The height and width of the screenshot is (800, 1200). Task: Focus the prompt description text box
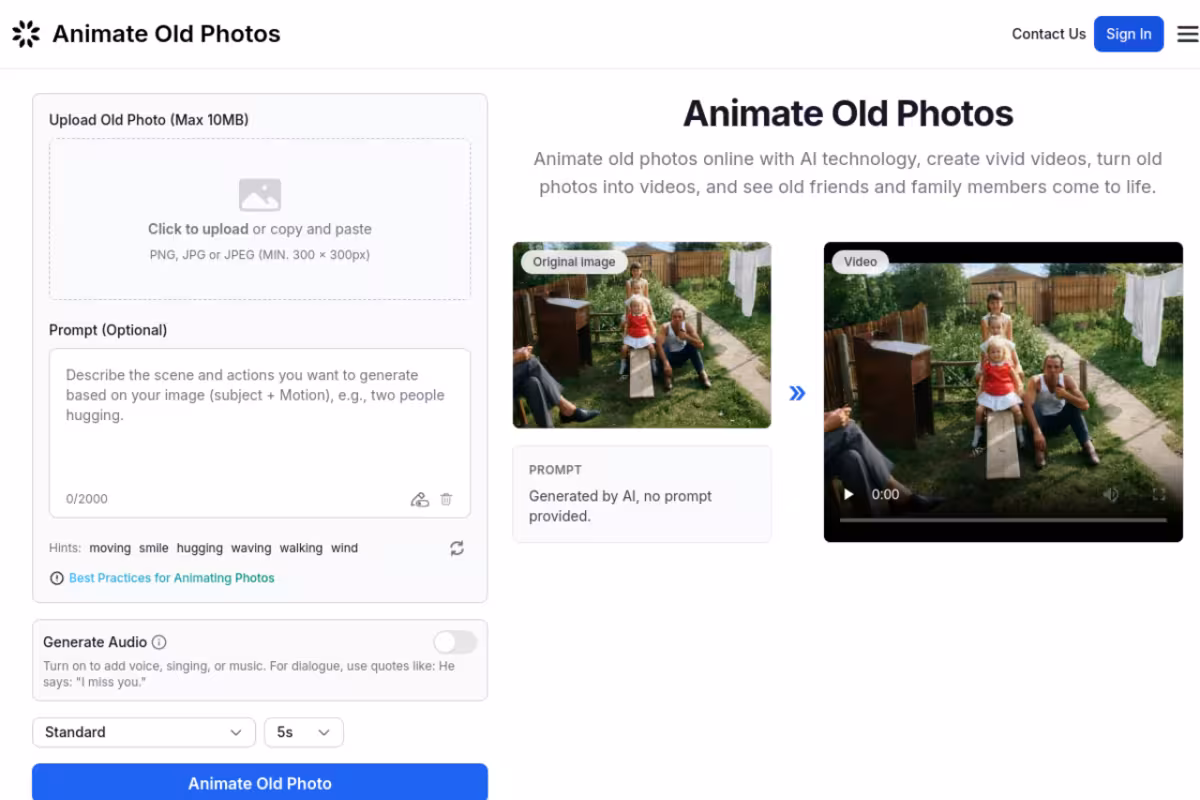[260, 433]
